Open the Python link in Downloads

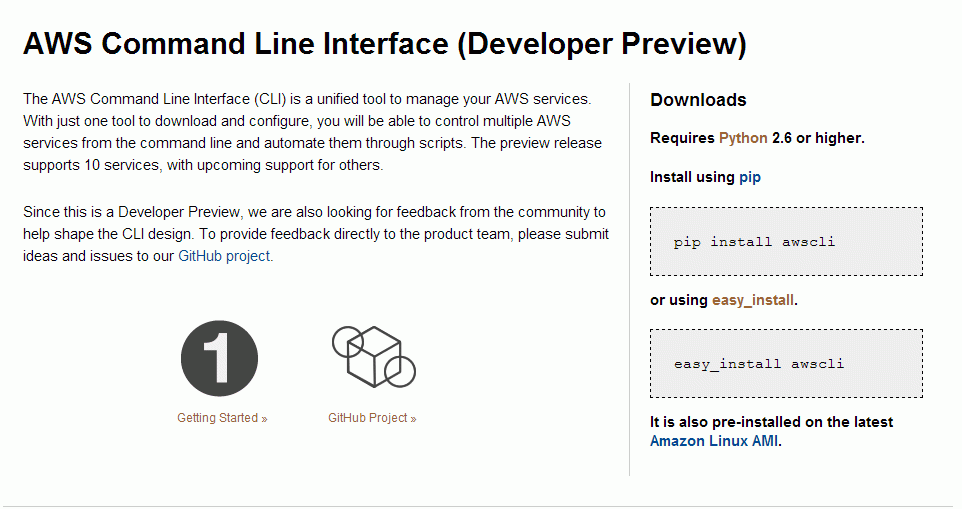[743, 138]
